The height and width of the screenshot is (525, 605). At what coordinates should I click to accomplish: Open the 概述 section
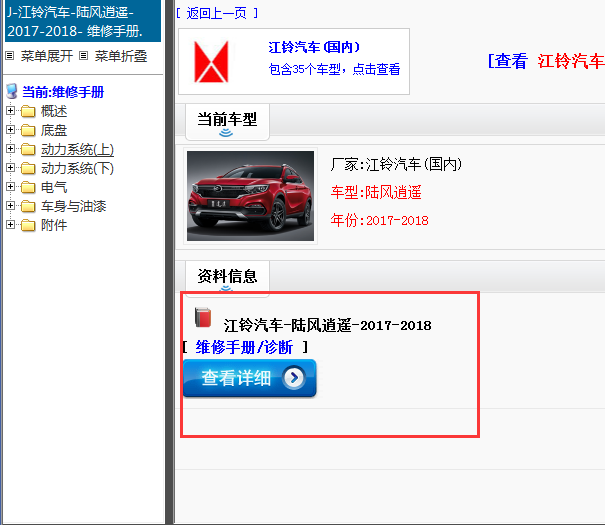click(54, 111)
